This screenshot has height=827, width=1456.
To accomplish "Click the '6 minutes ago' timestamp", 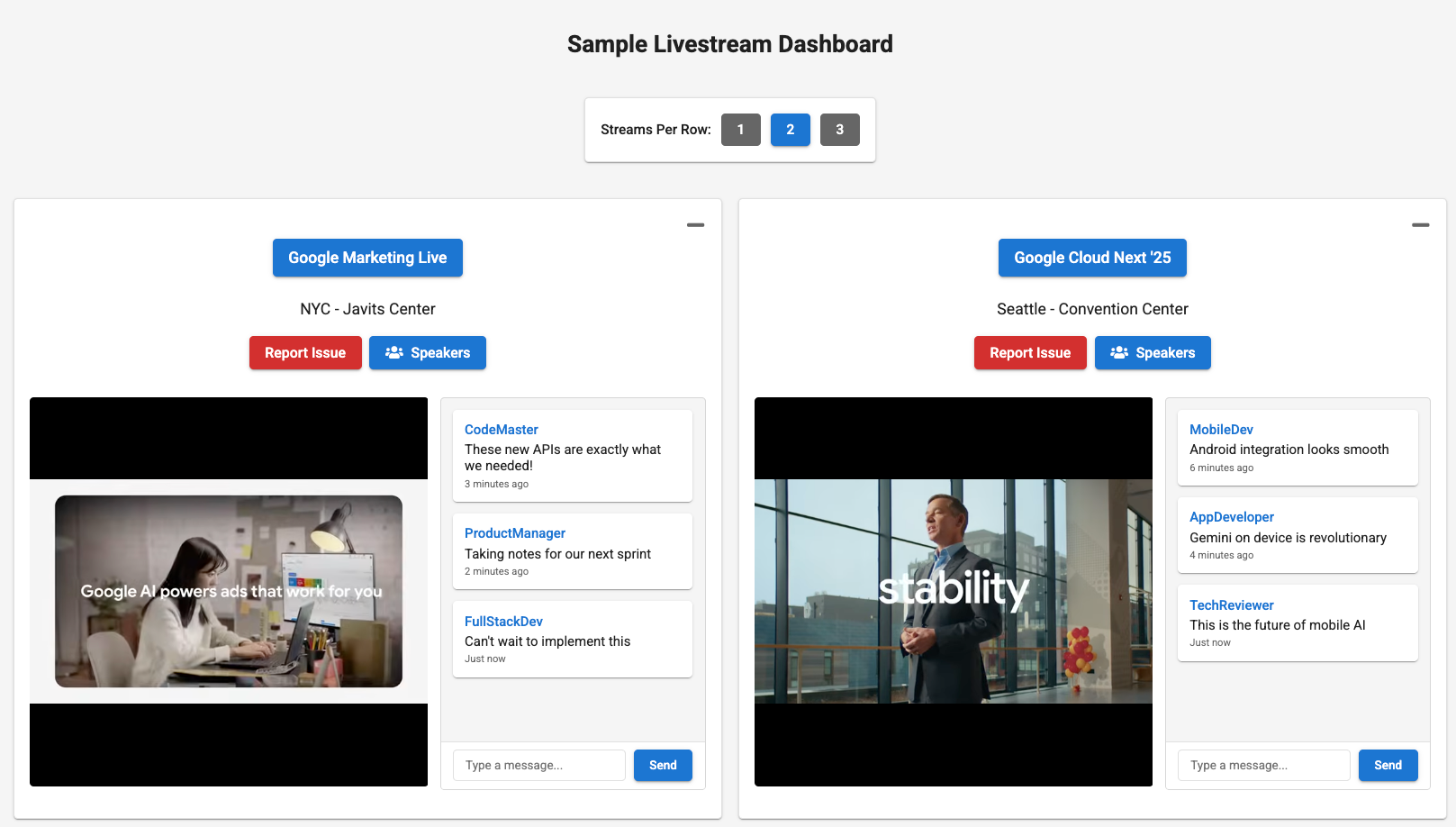I will 1221,468.
